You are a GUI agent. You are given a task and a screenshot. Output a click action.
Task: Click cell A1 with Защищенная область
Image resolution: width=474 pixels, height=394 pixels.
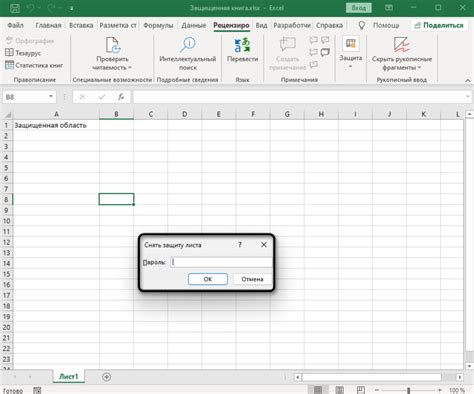click(x=56, y=125)
